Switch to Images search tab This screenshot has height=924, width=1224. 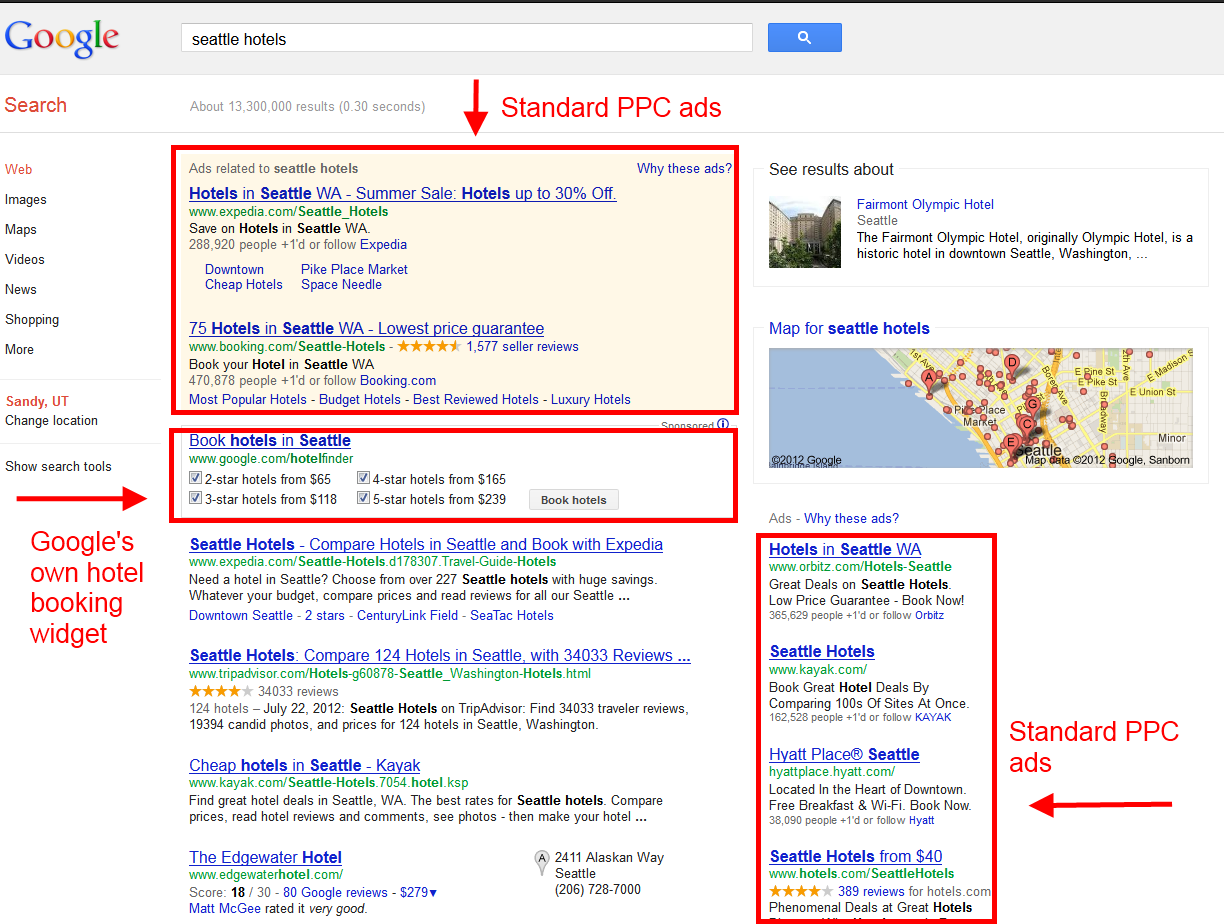[25, 199]
